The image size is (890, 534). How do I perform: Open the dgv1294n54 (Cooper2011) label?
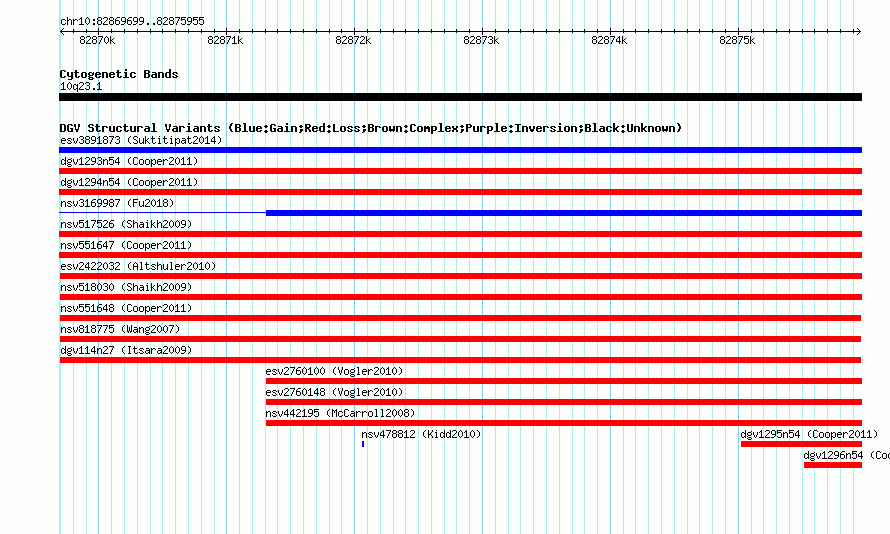pos(129,182)
